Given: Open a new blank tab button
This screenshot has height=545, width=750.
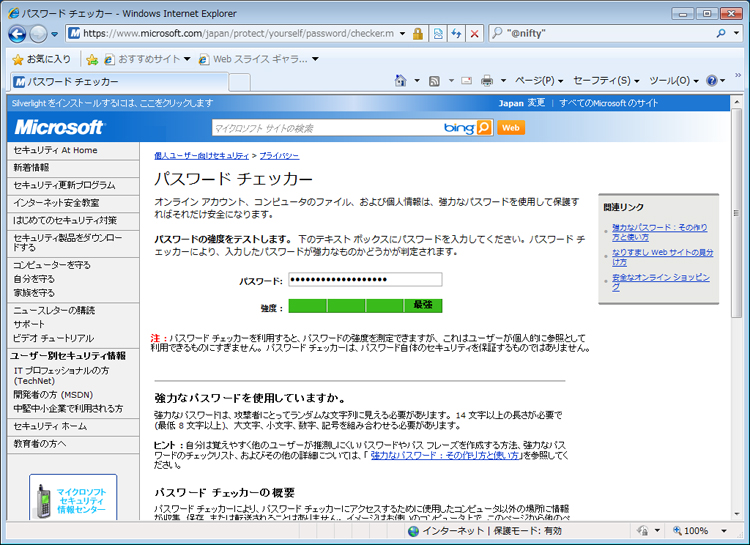Looking at the screenshot, I should (x=239, y=82).
